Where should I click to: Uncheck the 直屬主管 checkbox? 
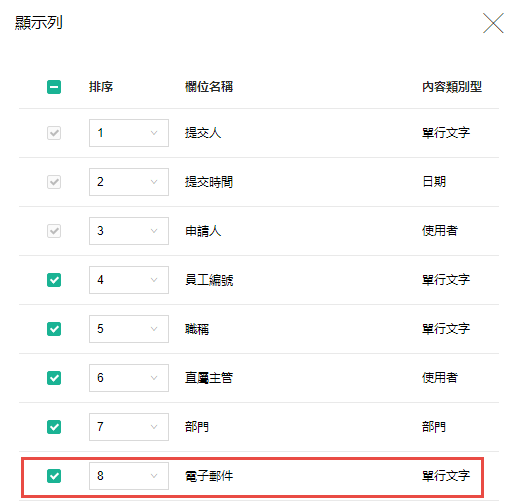[x=54, y=378]
